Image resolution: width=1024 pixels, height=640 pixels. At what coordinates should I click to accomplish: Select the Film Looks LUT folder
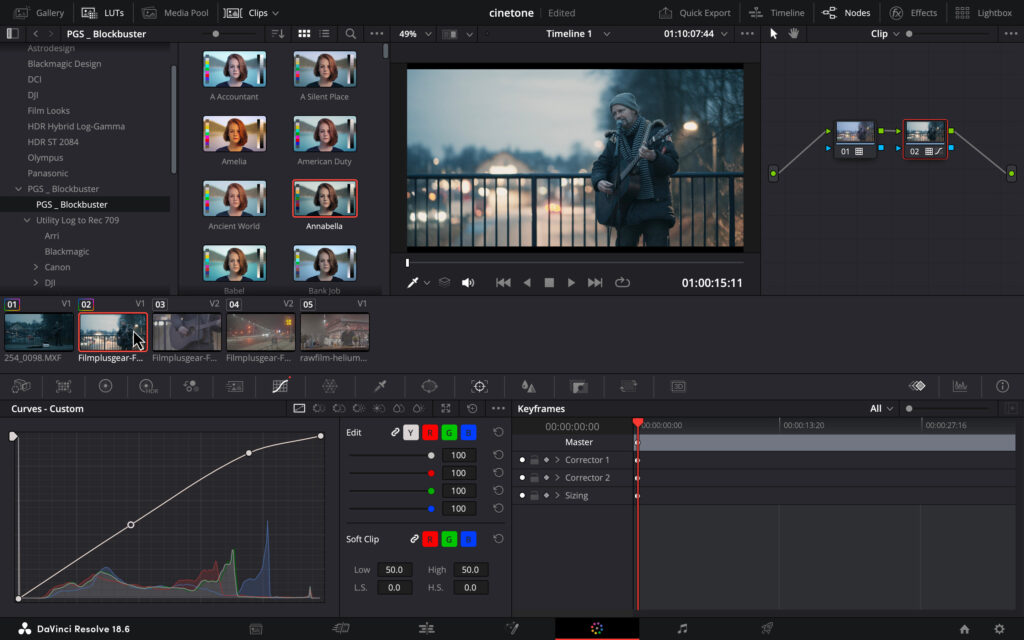tap(48, 111)
